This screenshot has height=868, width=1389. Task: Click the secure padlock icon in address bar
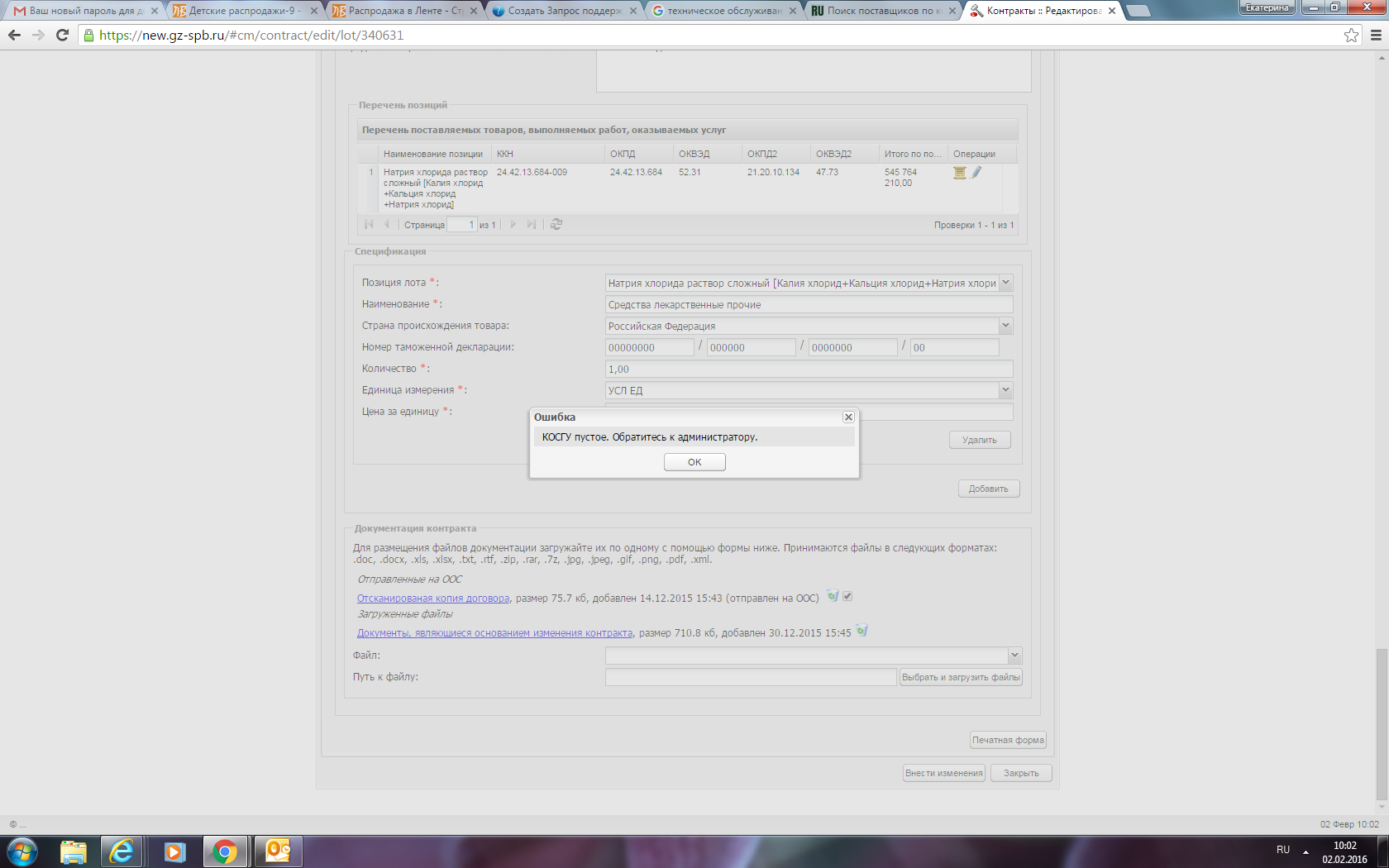click(x=89, y=35)
